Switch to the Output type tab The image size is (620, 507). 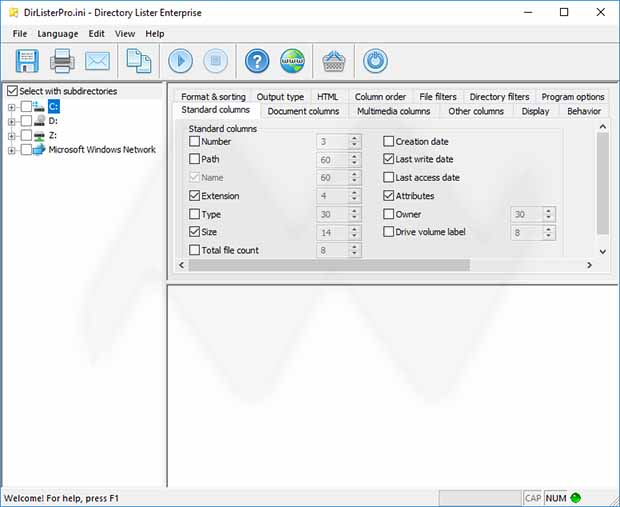280,97
